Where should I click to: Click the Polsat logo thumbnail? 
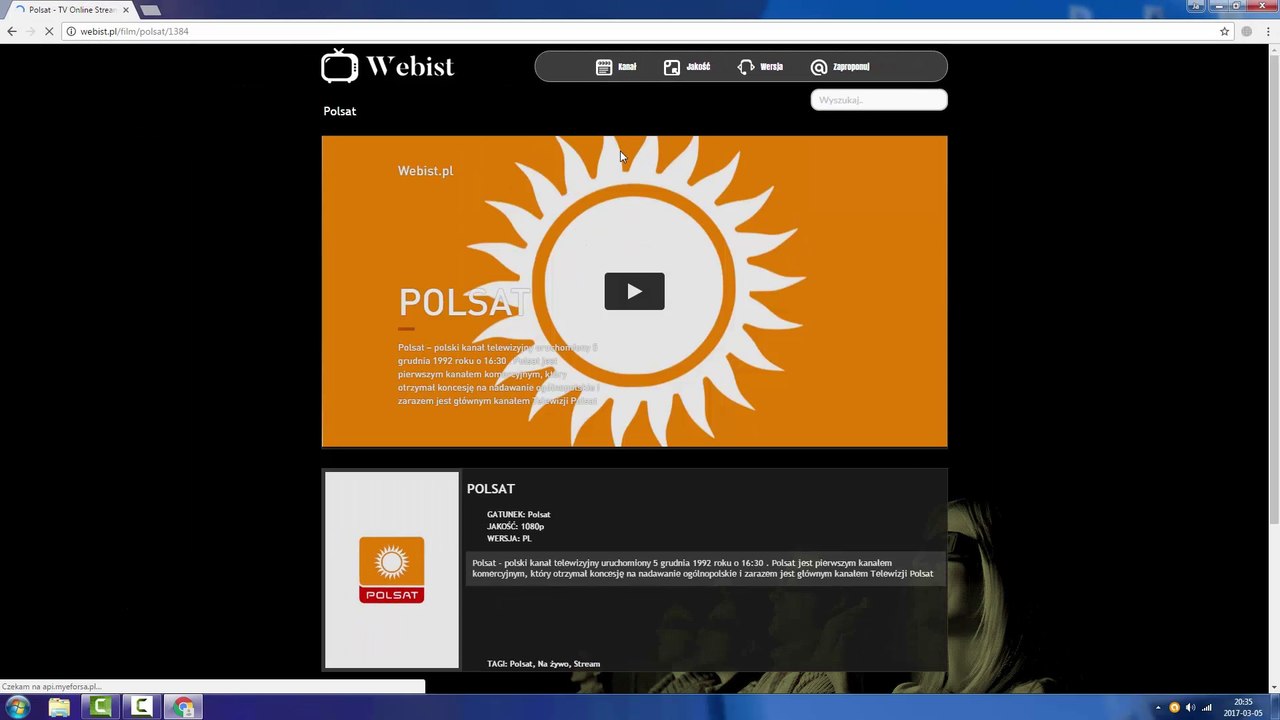[392, 570]
